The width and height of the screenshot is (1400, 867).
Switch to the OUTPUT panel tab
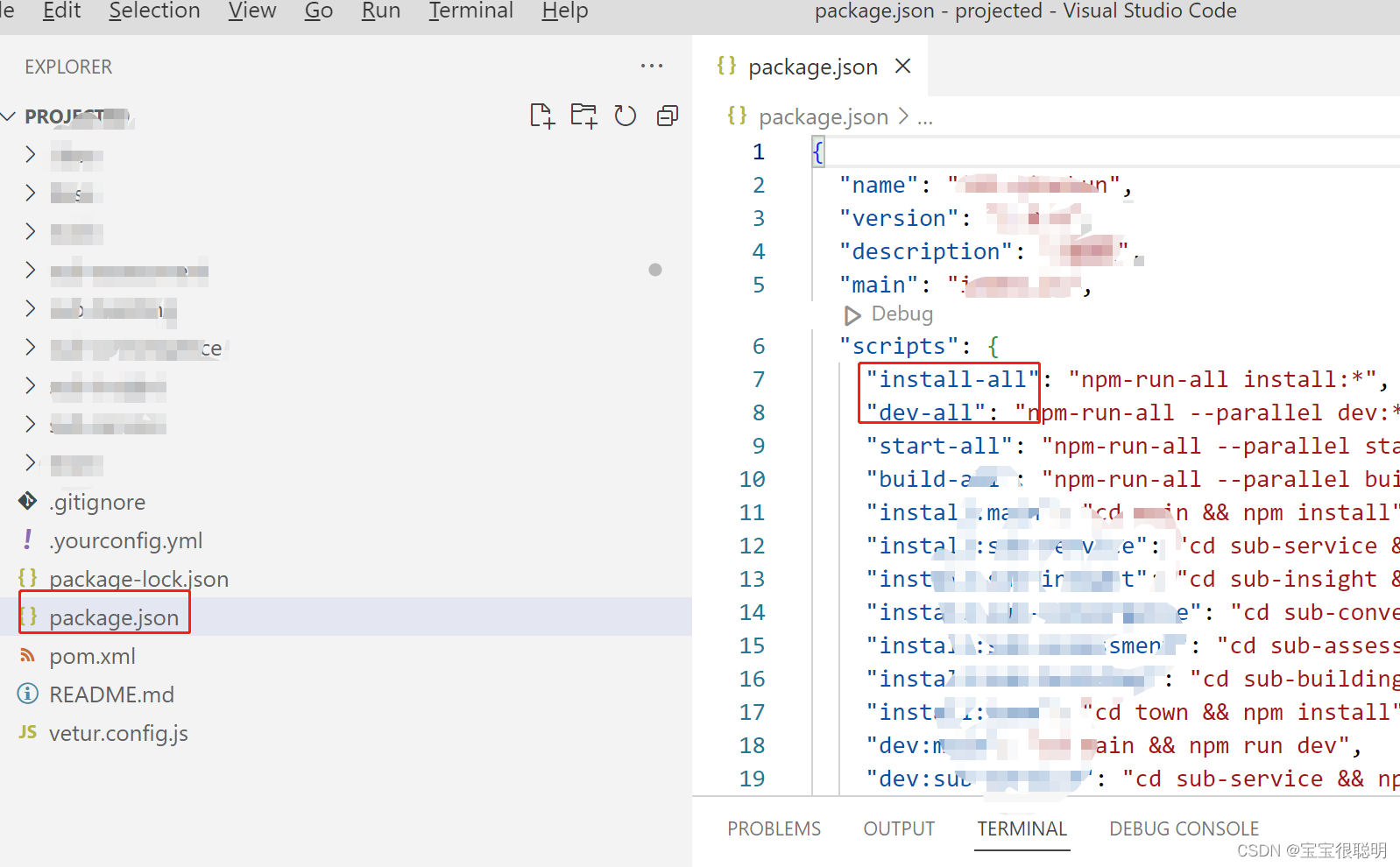pyautogui.click(x=899, y=828)
